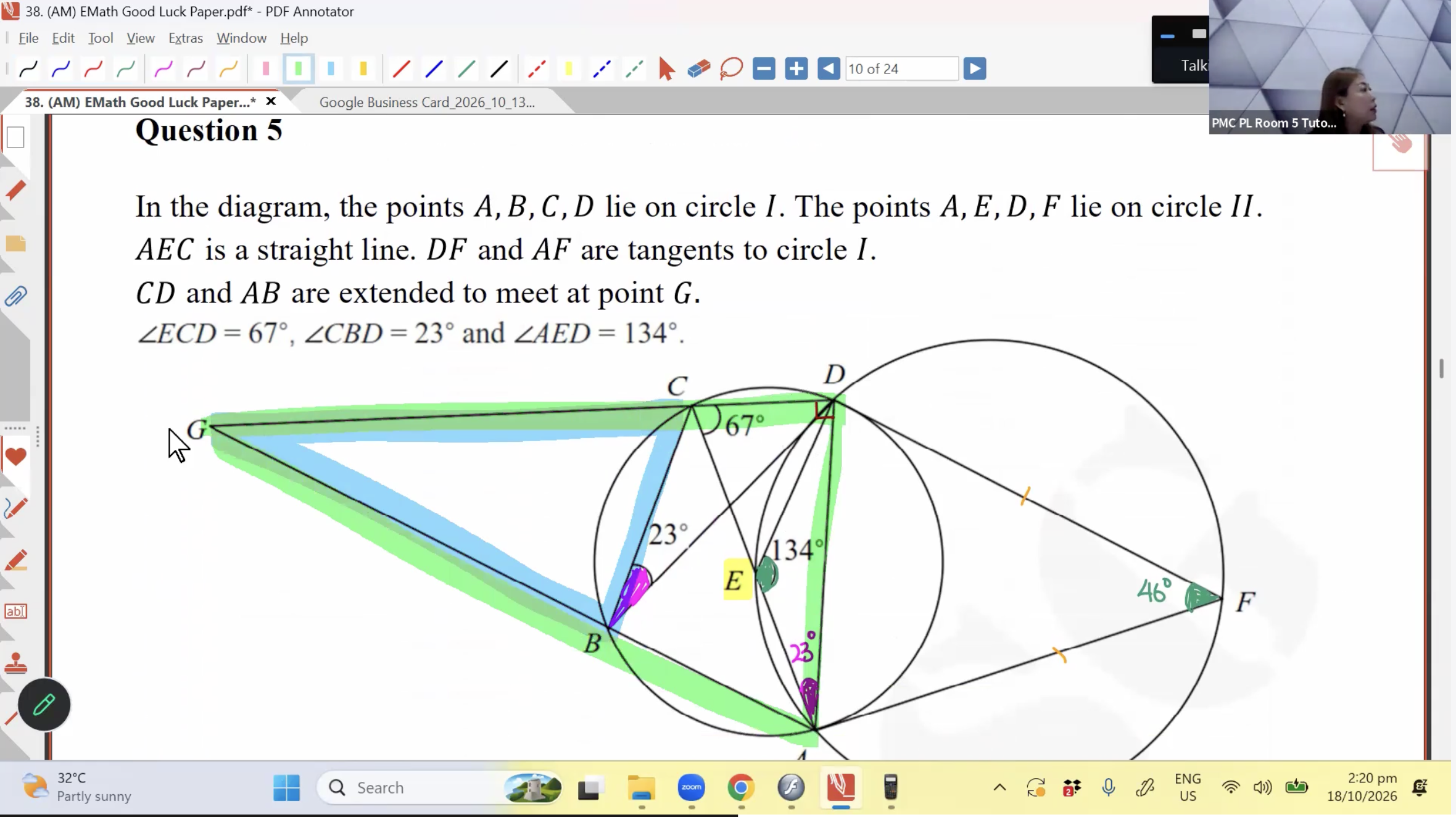Zoom out with the minus button
The image size is (1456, 817).
(x=764, y=68)
